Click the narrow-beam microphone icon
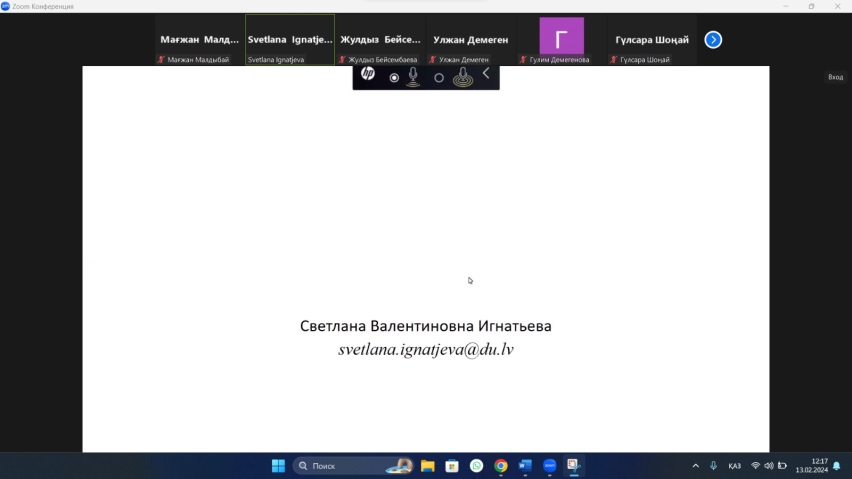The height and width of the screenshot is (479, 852). pyautogui.click(x=413, y=77)
